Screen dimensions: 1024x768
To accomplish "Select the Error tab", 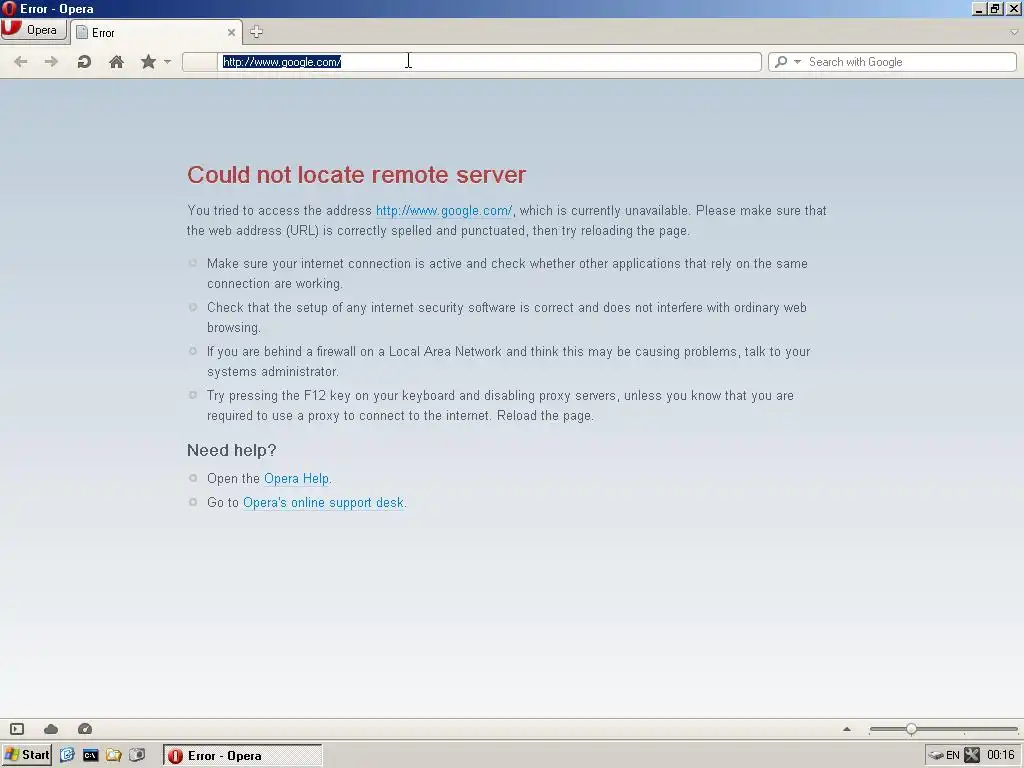I will pyautogui.click(x=155, y=33).
